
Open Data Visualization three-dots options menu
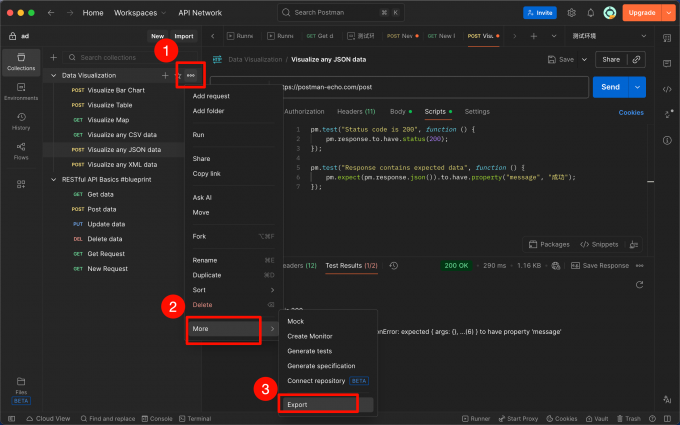(191, 75)
